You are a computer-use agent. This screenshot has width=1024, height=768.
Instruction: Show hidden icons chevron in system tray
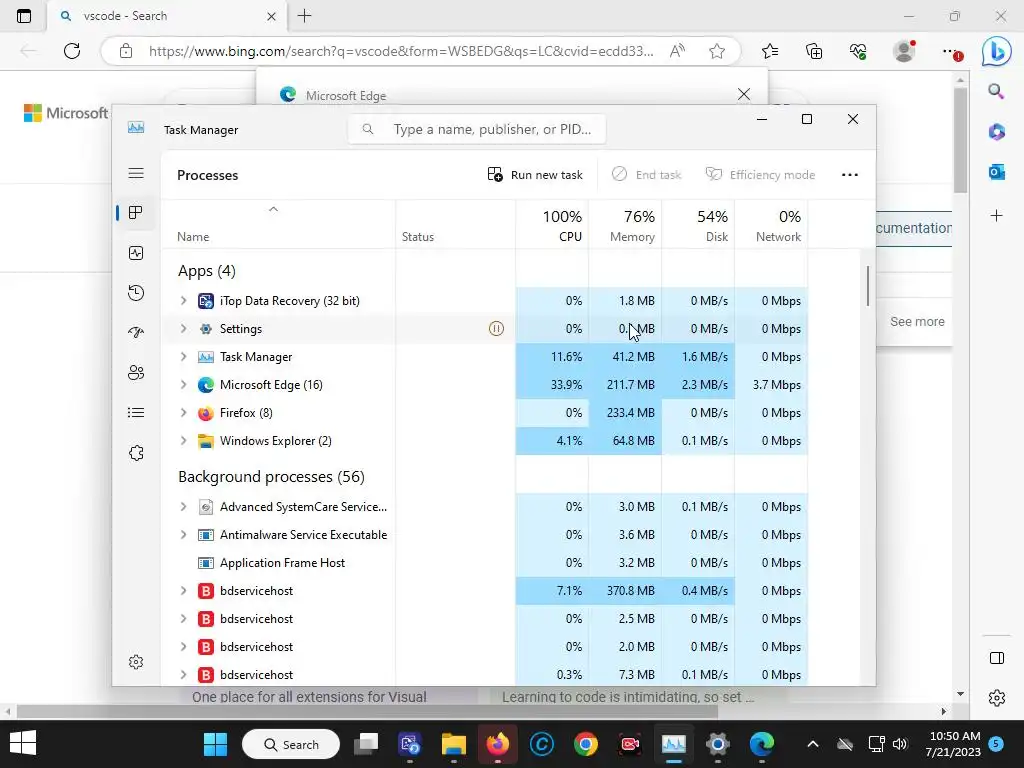(812, 744)
